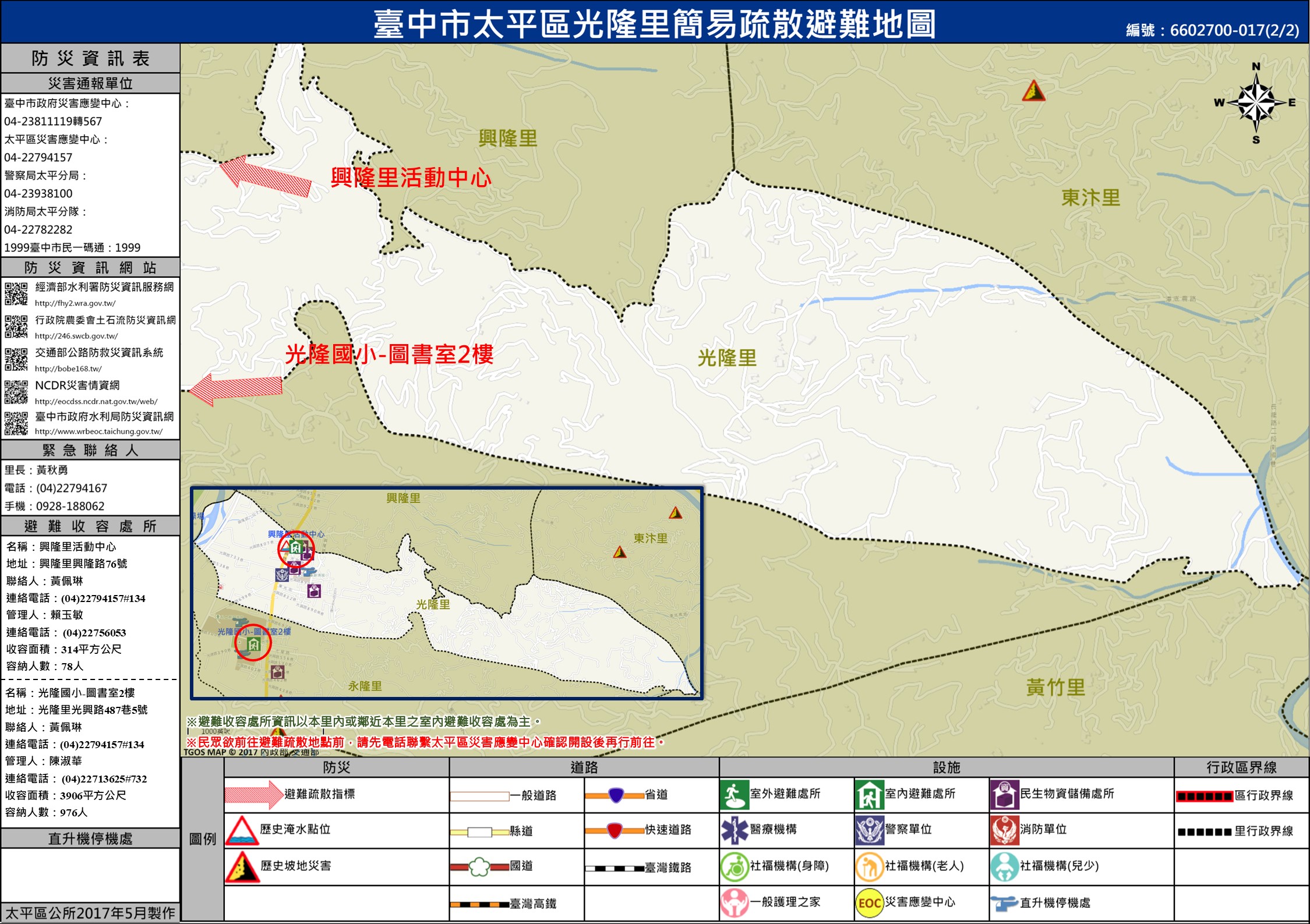Open the http://bobe168.tw/ link
Screen dimensions: 1310x924
coord(68,369)
